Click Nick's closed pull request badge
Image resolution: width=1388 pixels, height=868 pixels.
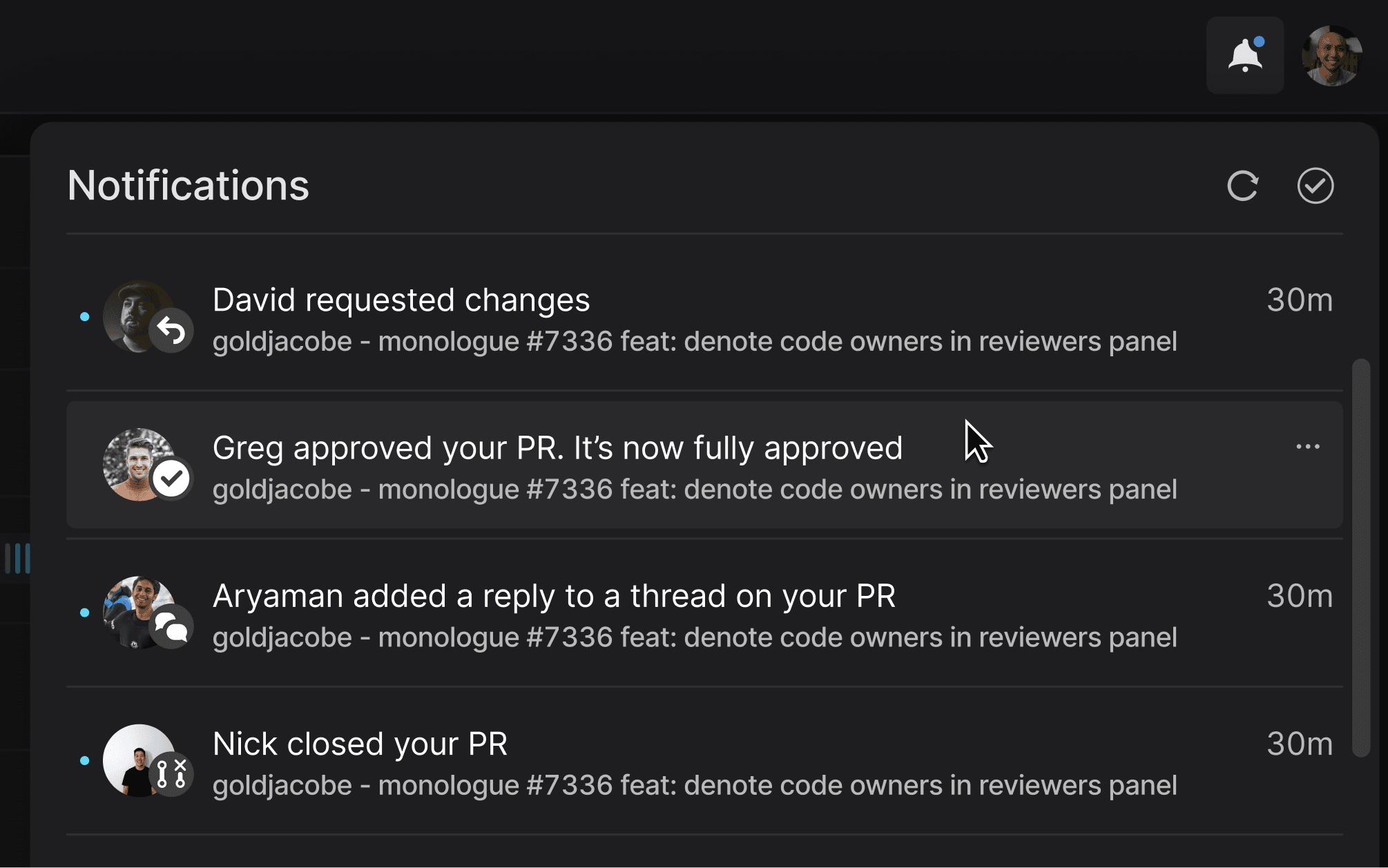coord(171,774)
